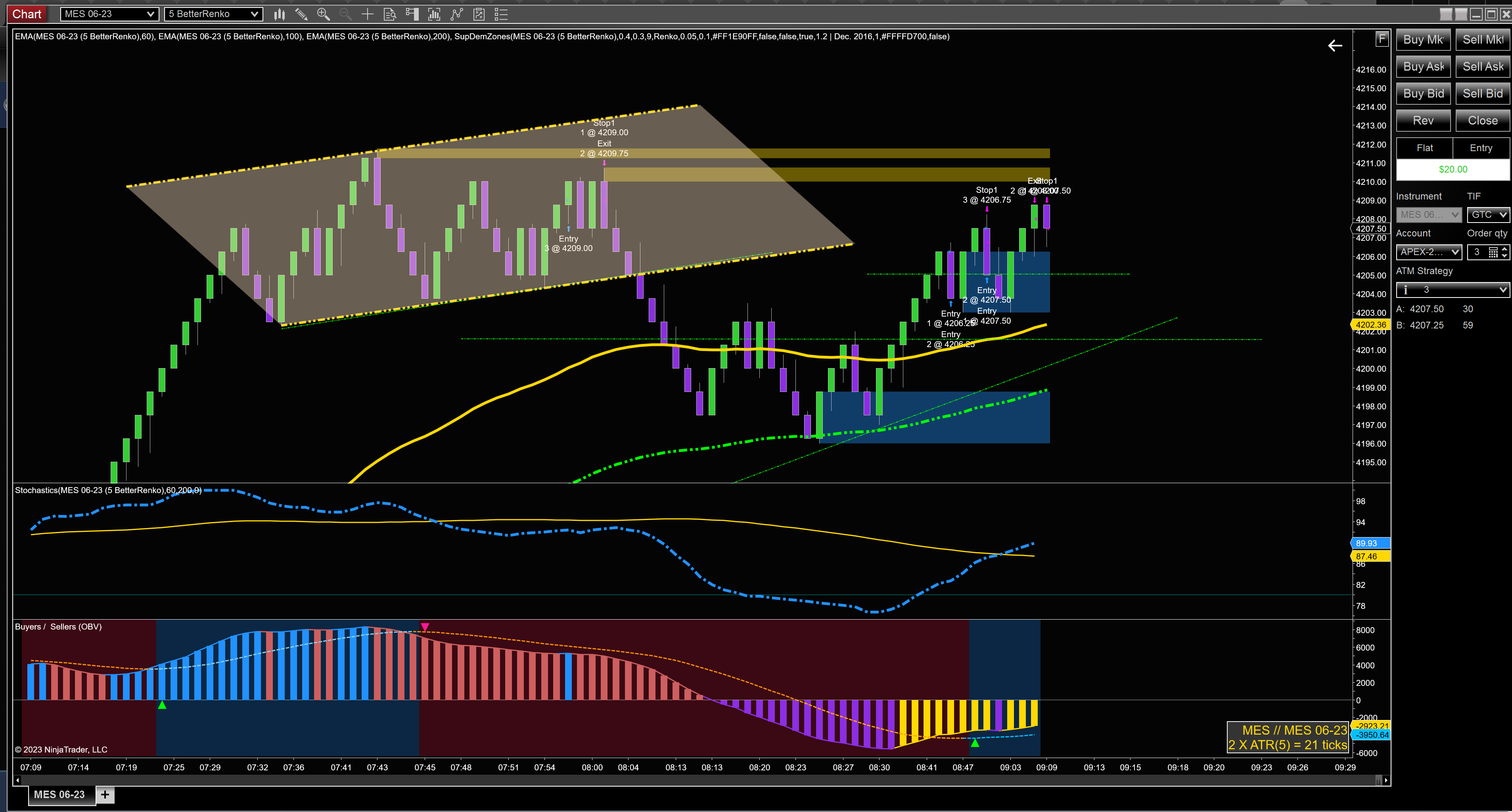Click the Sell Ask button
Viewport: 1512px width, 812px height.
[x=1483, y=67]
